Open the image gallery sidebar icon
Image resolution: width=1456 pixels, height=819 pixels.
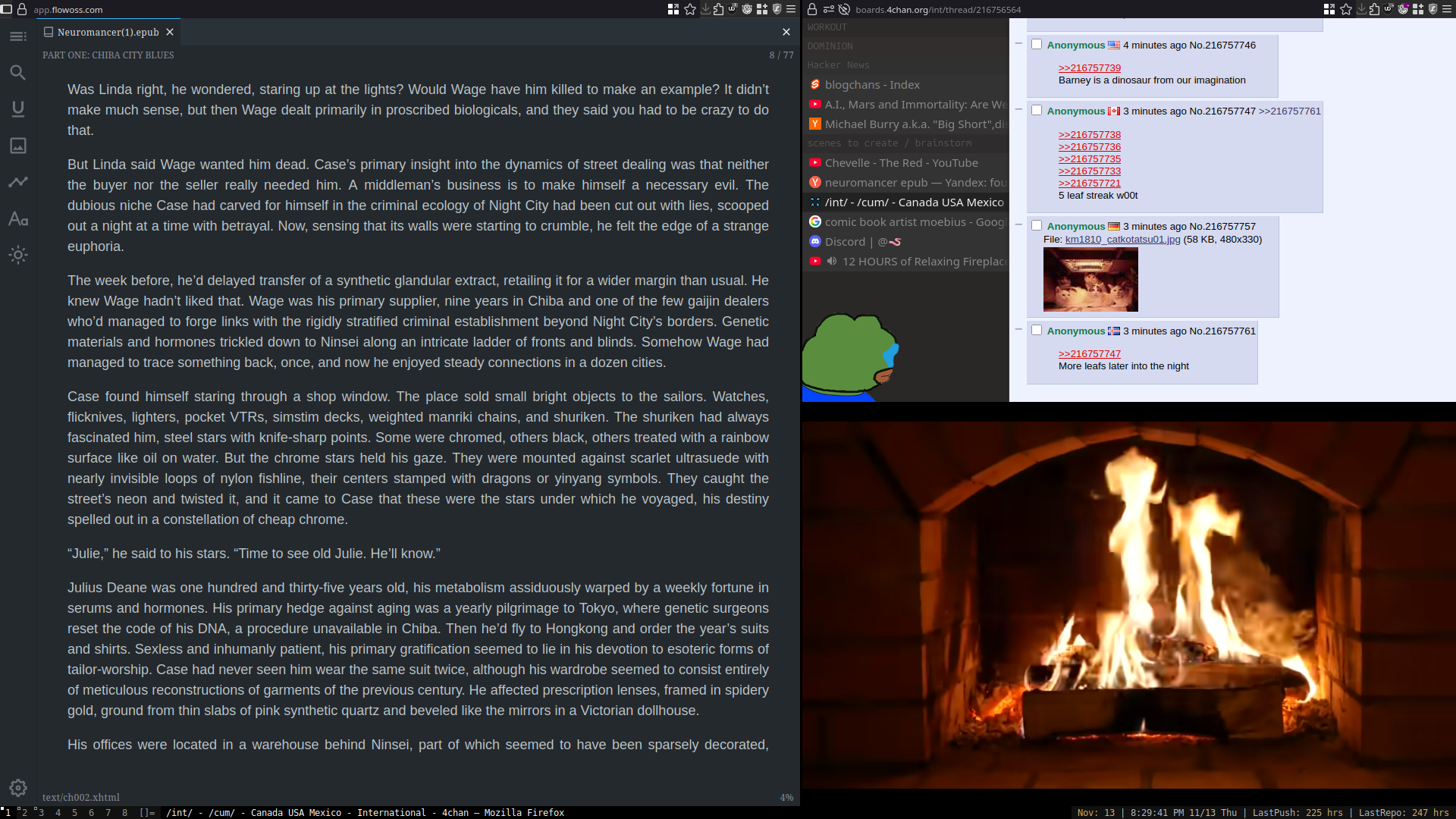click(18, 146)
